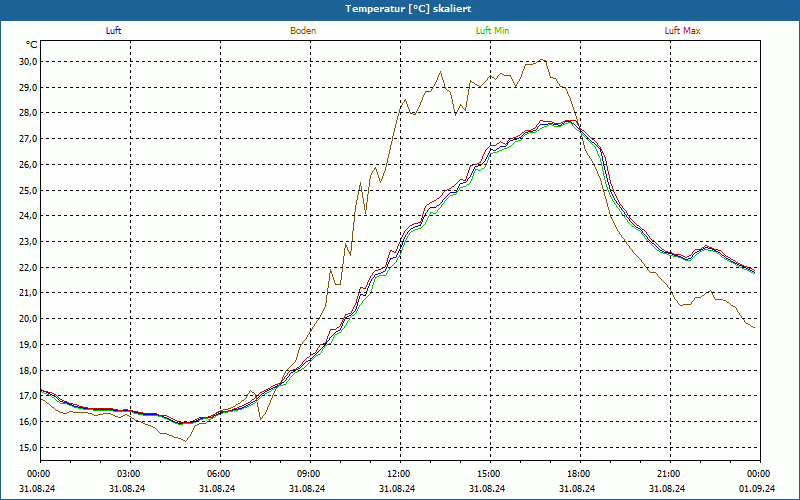Click the 28,0 value on the y-axis

pyautogui.click(x=29, y=113)
